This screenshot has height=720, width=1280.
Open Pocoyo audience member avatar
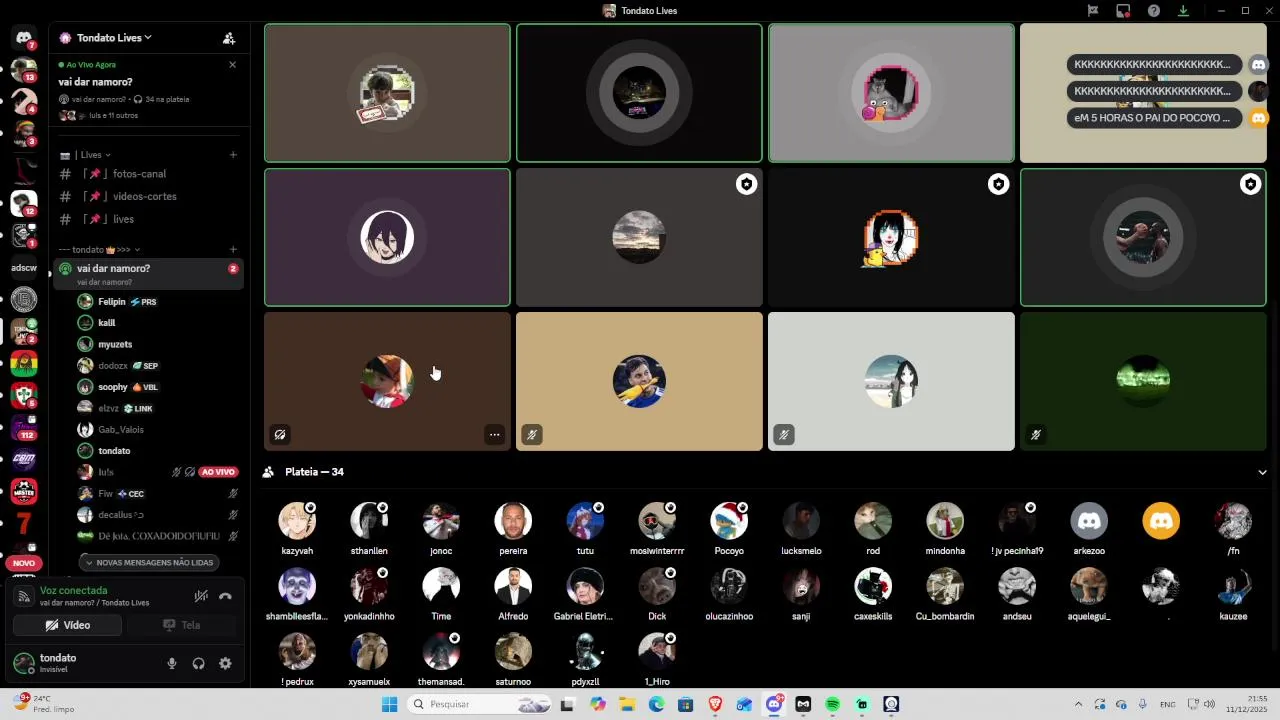pos(729,521)
